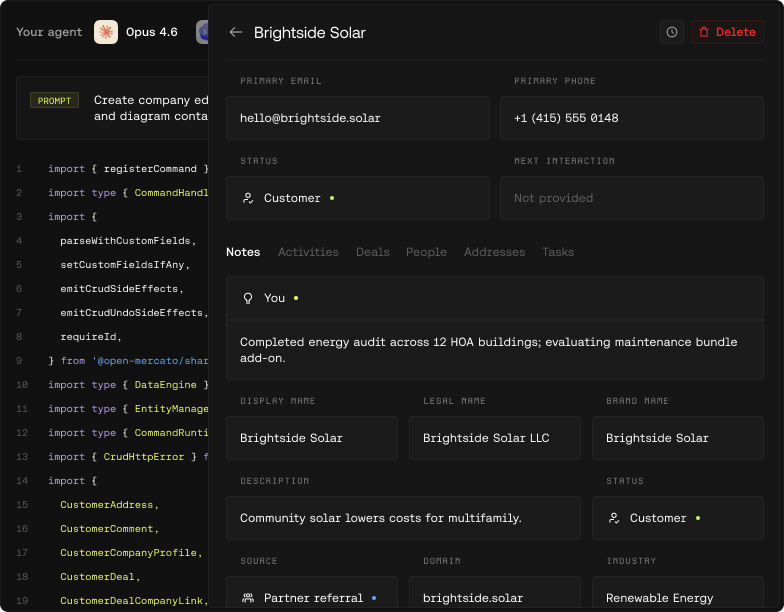The image size is (784, 612).
Task: Click code line emitCrudSideEffects
Action: click(122, 289)
